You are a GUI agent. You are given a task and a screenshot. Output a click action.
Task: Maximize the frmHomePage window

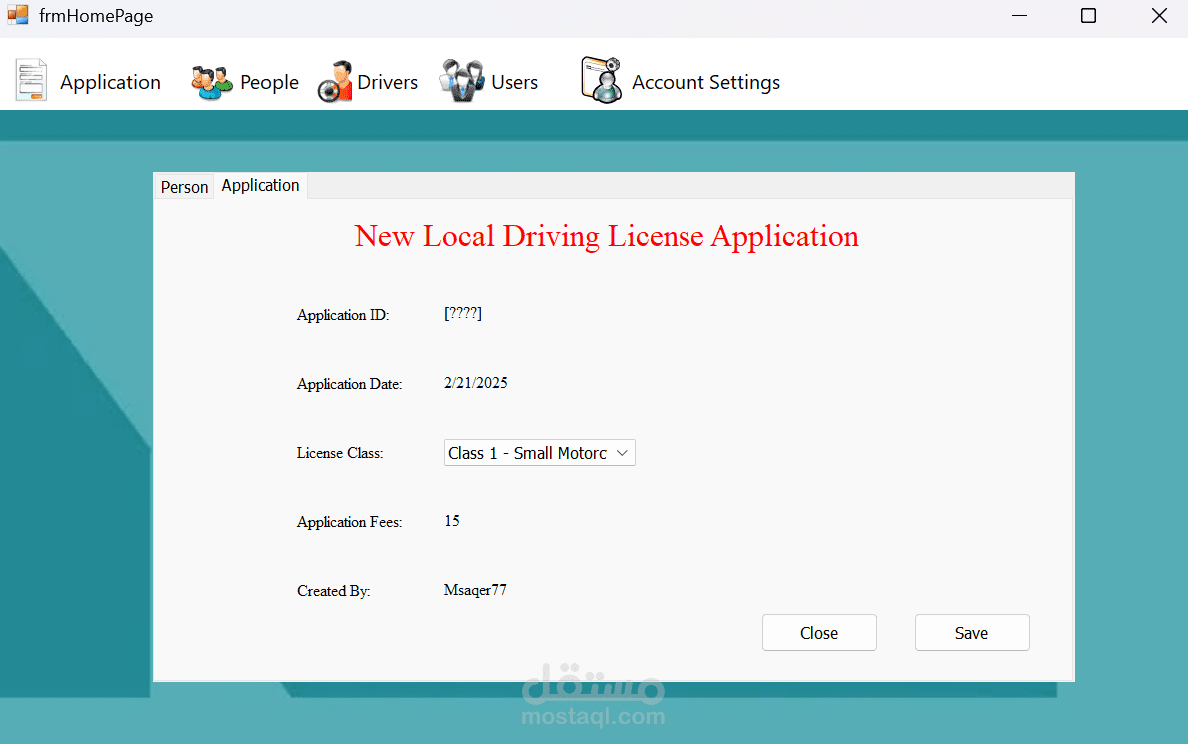point(1088,16)
